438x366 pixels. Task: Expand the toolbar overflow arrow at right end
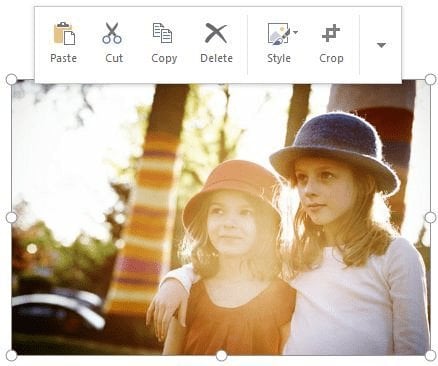tap(381, 45)
